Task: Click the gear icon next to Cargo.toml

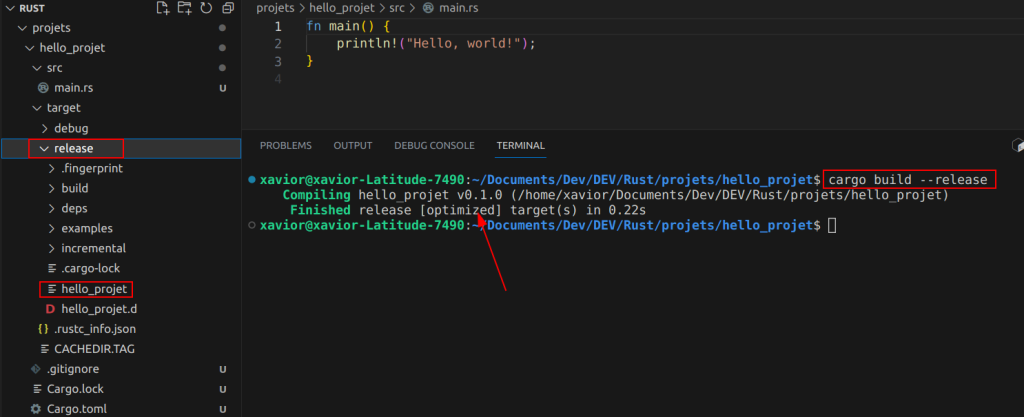Action: point(36,409)
